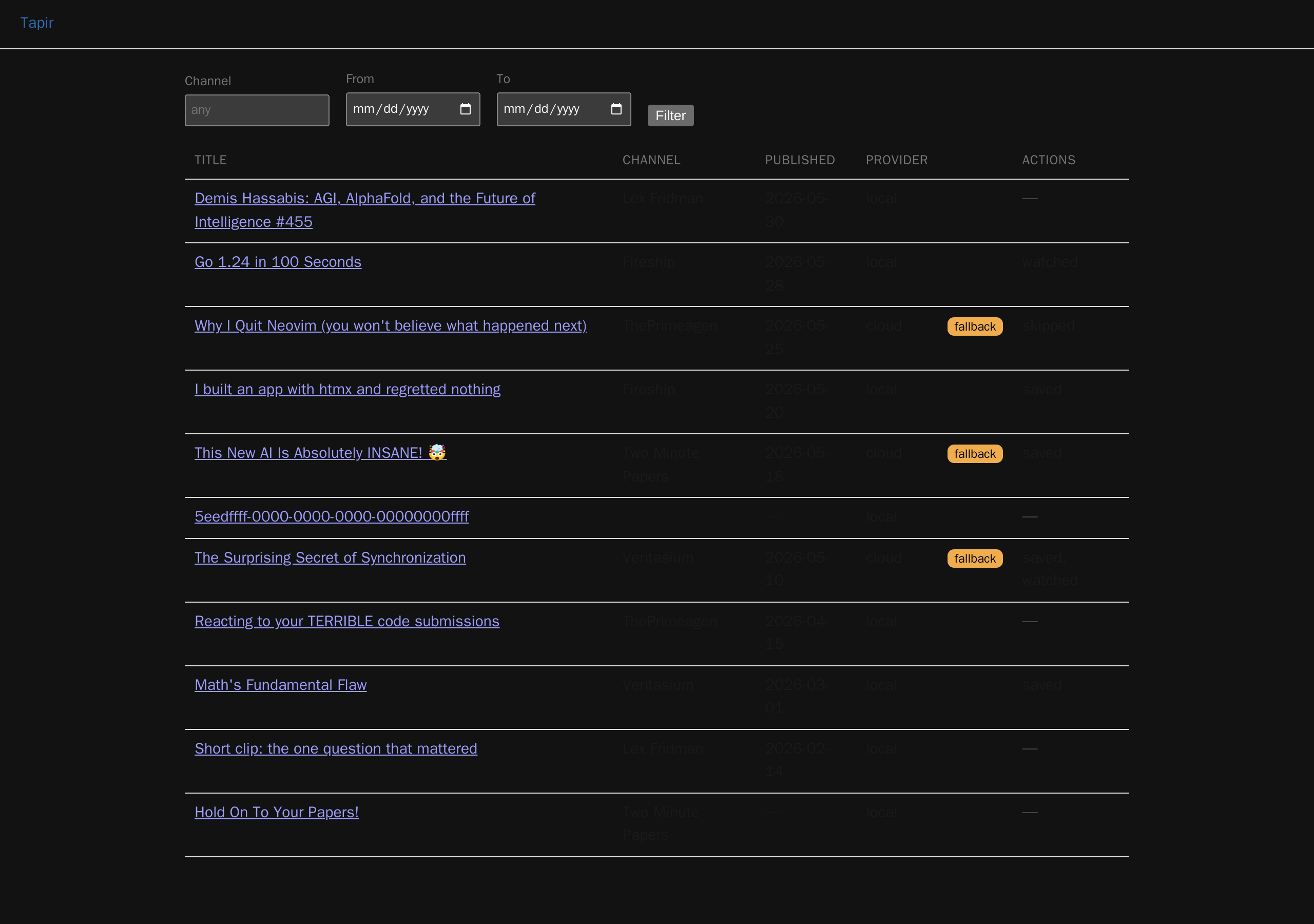
Task: Click Lex Fridman channel in Demis Hassabis row
Action: click(663, 199)
